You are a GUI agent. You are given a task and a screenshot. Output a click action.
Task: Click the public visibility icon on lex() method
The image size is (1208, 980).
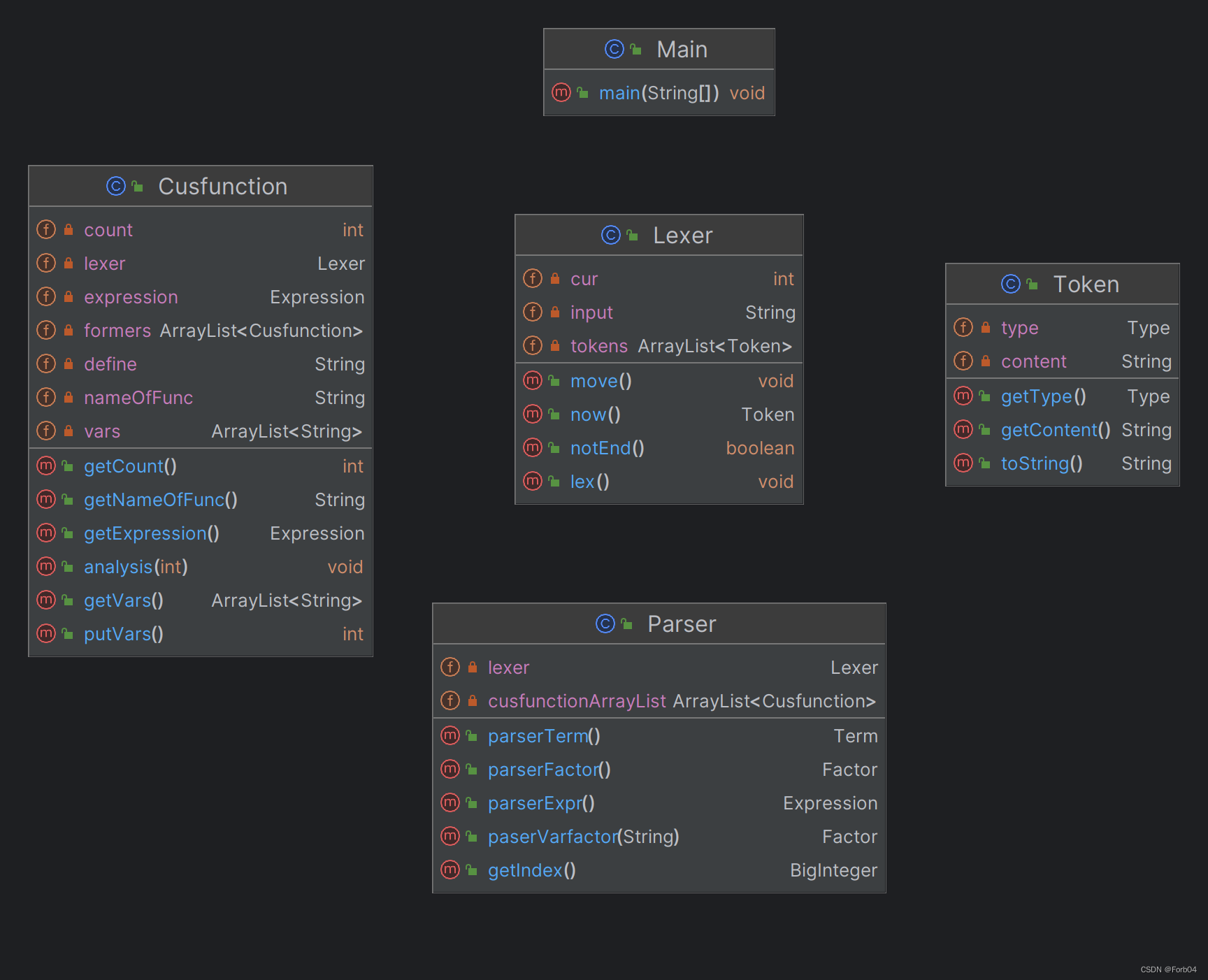(554, 481)
